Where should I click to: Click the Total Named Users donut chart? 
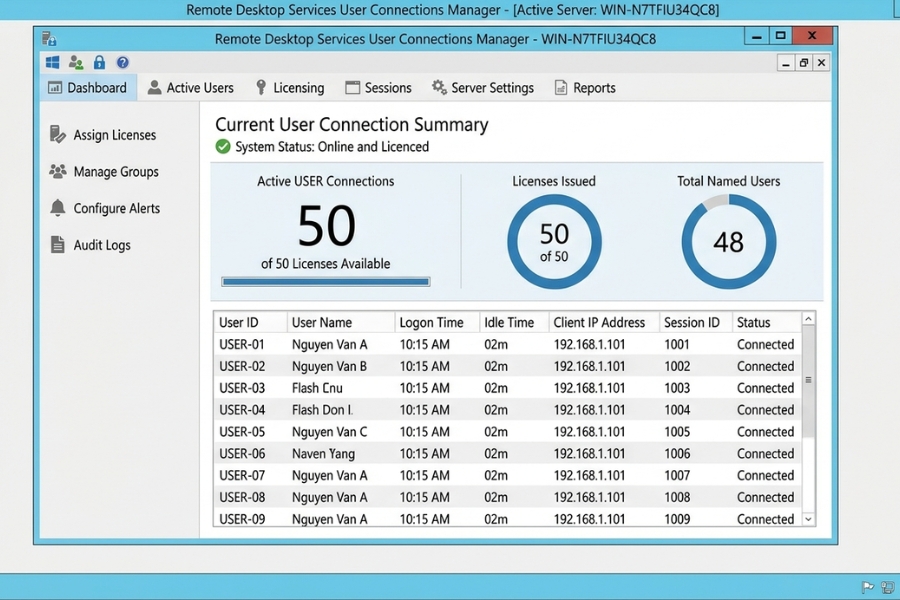(728, 241)
